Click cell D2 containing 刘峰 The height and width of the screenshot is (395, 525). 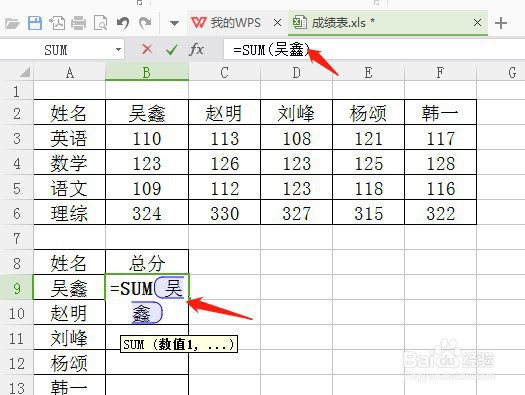click(297, 112)
